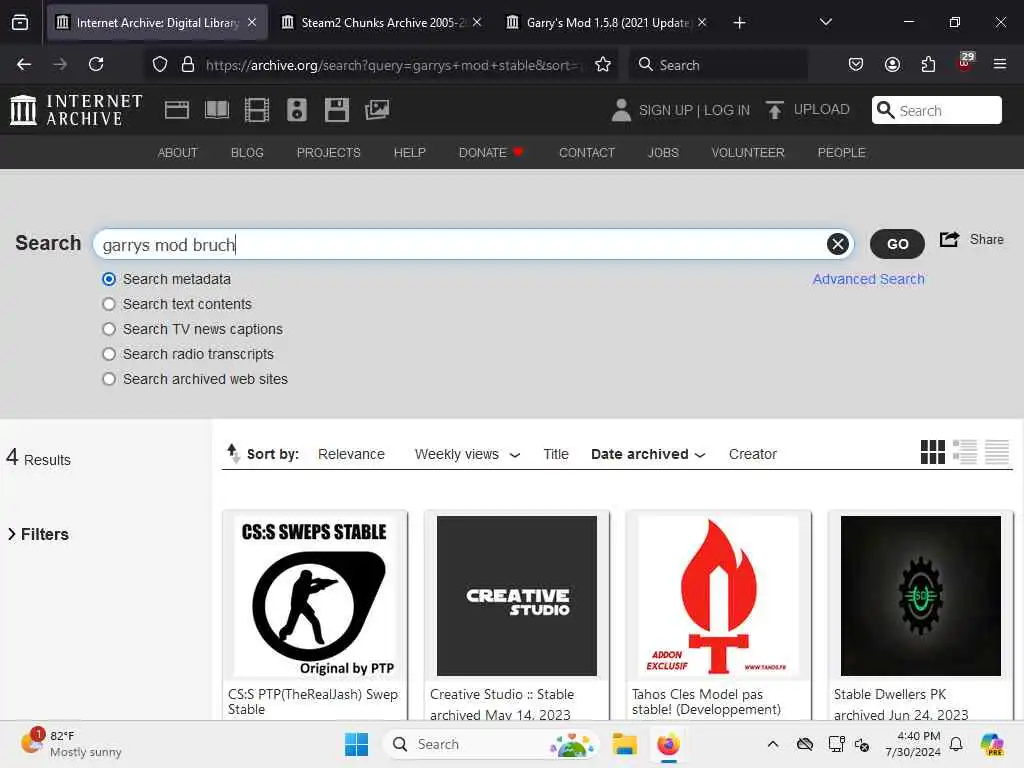Switch to compact list view
This screenshot has width=1024, height=768.
coord(997,452)
